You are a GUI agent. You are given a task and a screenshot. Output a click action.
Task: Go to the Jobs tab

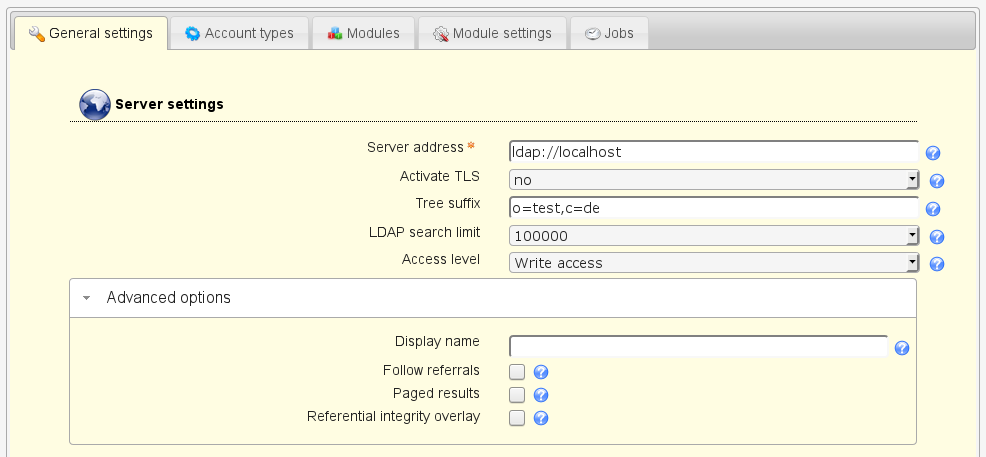(609, 33)
